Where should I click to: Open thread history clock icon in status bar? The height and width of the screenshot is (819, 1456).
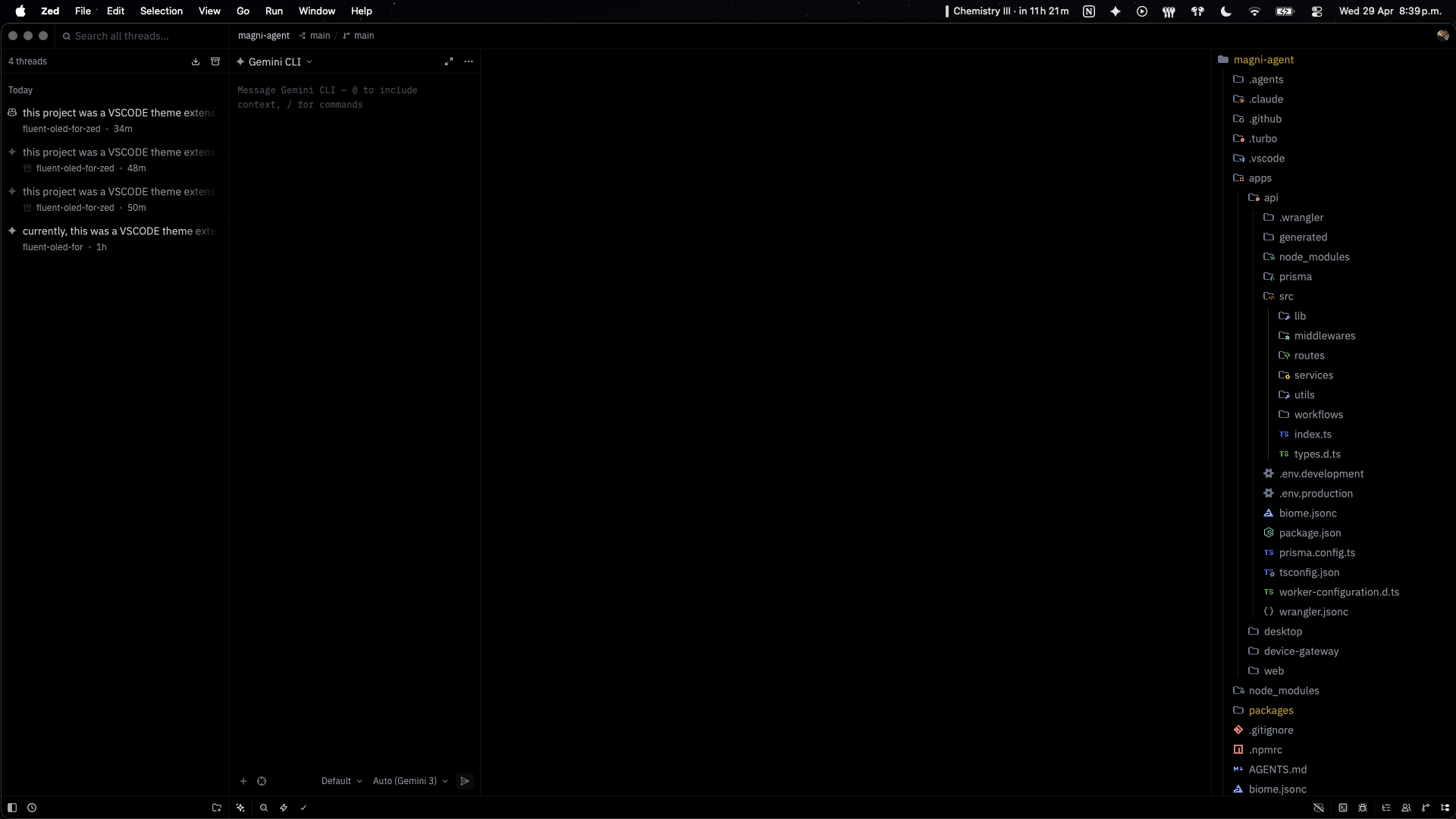32,808
